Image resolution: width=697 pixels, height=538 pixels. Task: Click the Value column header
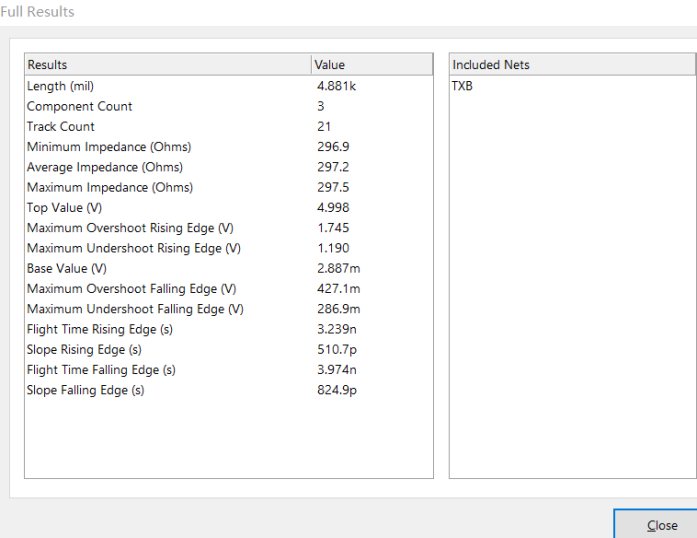coord(372,64)
